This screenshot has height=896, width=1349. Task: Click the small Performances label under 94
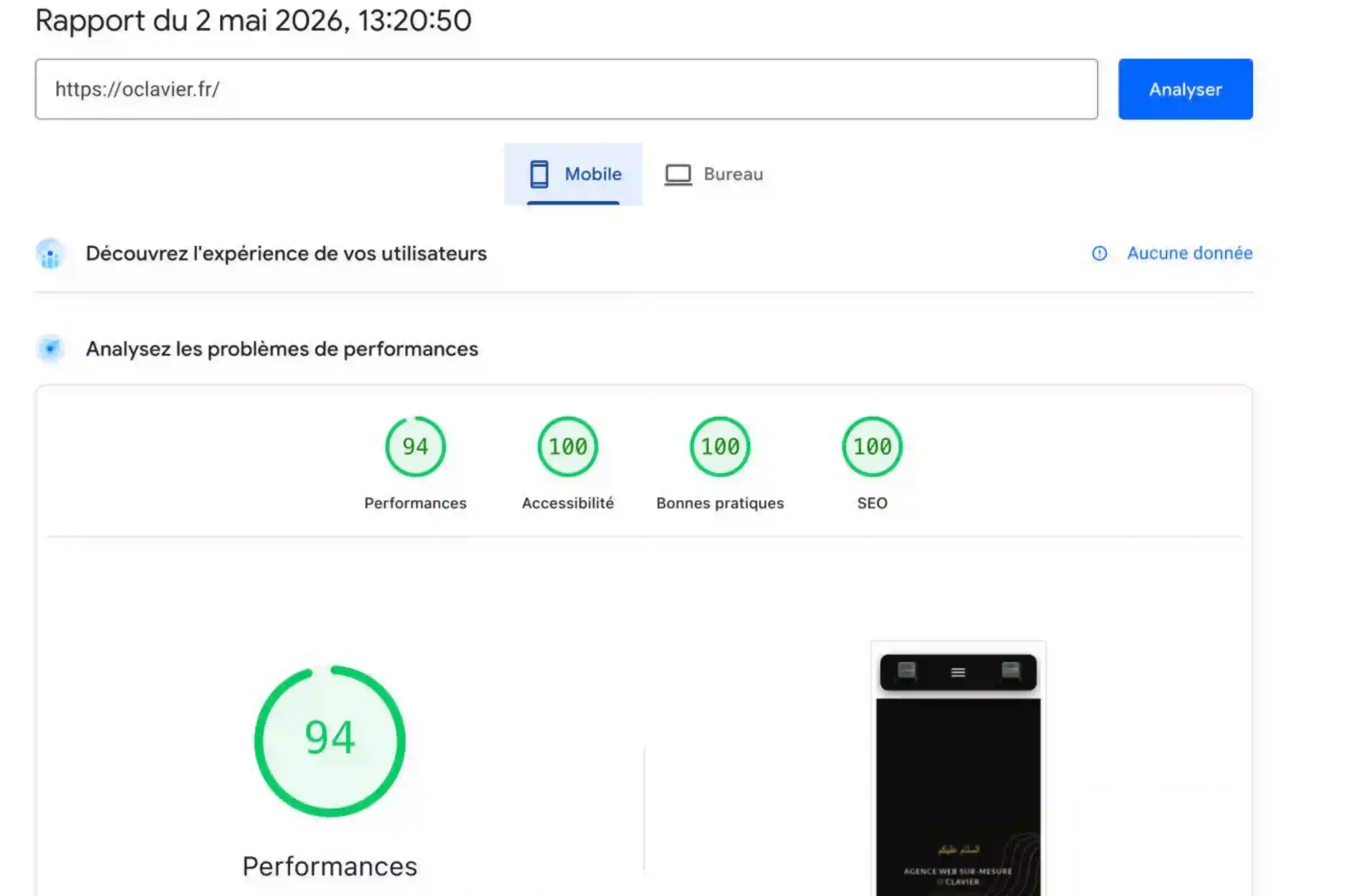coord(415,503)
